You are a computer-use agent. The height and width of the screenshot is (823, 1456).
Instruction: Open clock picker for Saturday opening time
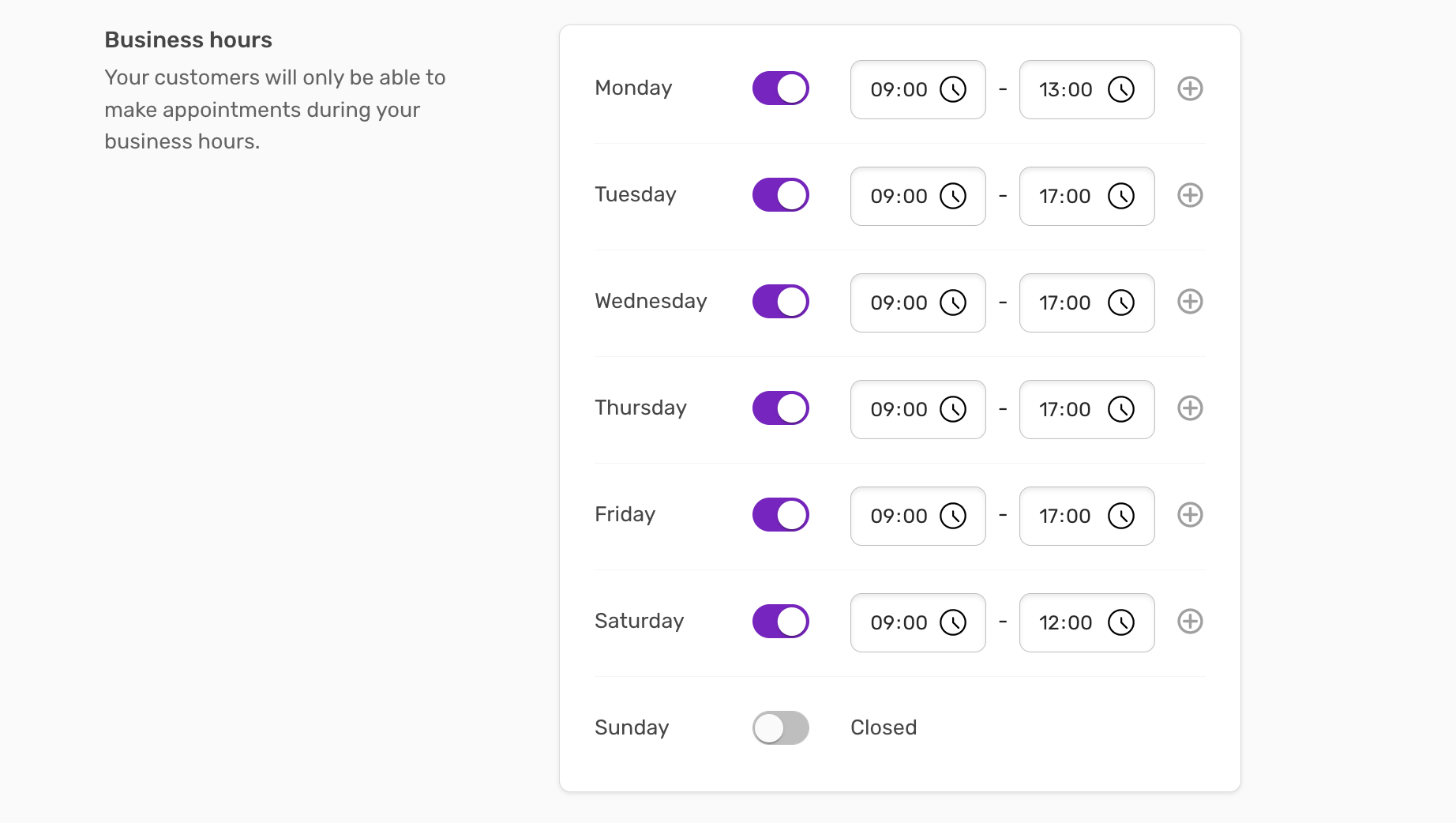[x=953, y=622]
